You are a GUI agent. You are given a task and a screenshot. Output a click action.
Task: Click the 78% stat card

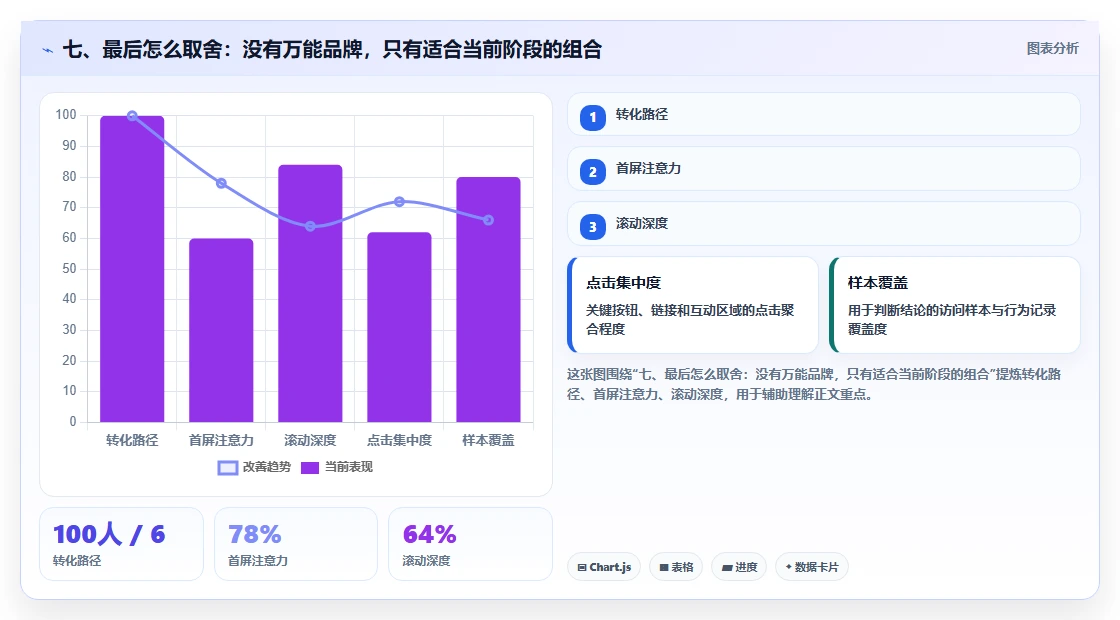tap(296, 544)
